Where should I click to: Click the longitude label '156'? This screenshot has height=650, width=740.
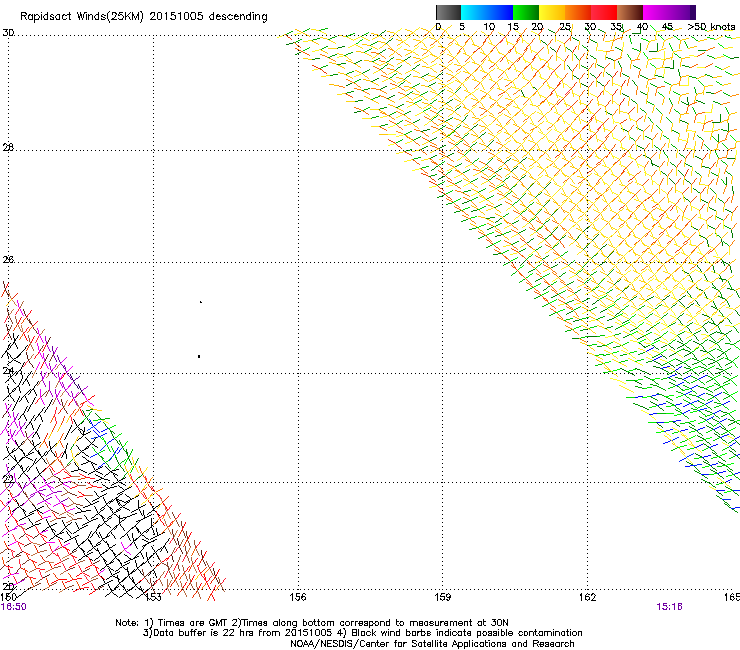coord(298,597)
